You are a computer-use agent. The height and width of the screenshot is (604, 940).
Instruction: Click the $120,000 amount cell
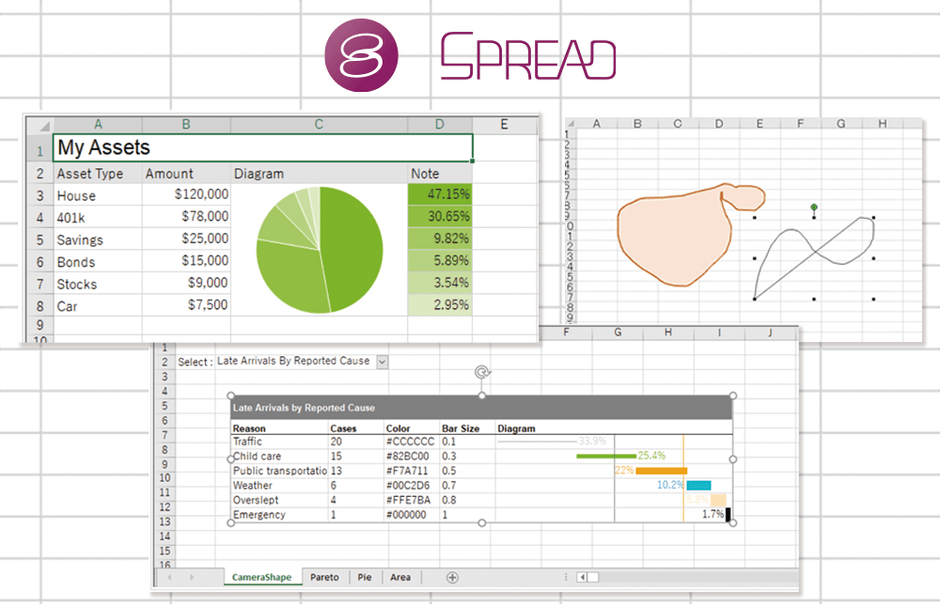[186, 195]
